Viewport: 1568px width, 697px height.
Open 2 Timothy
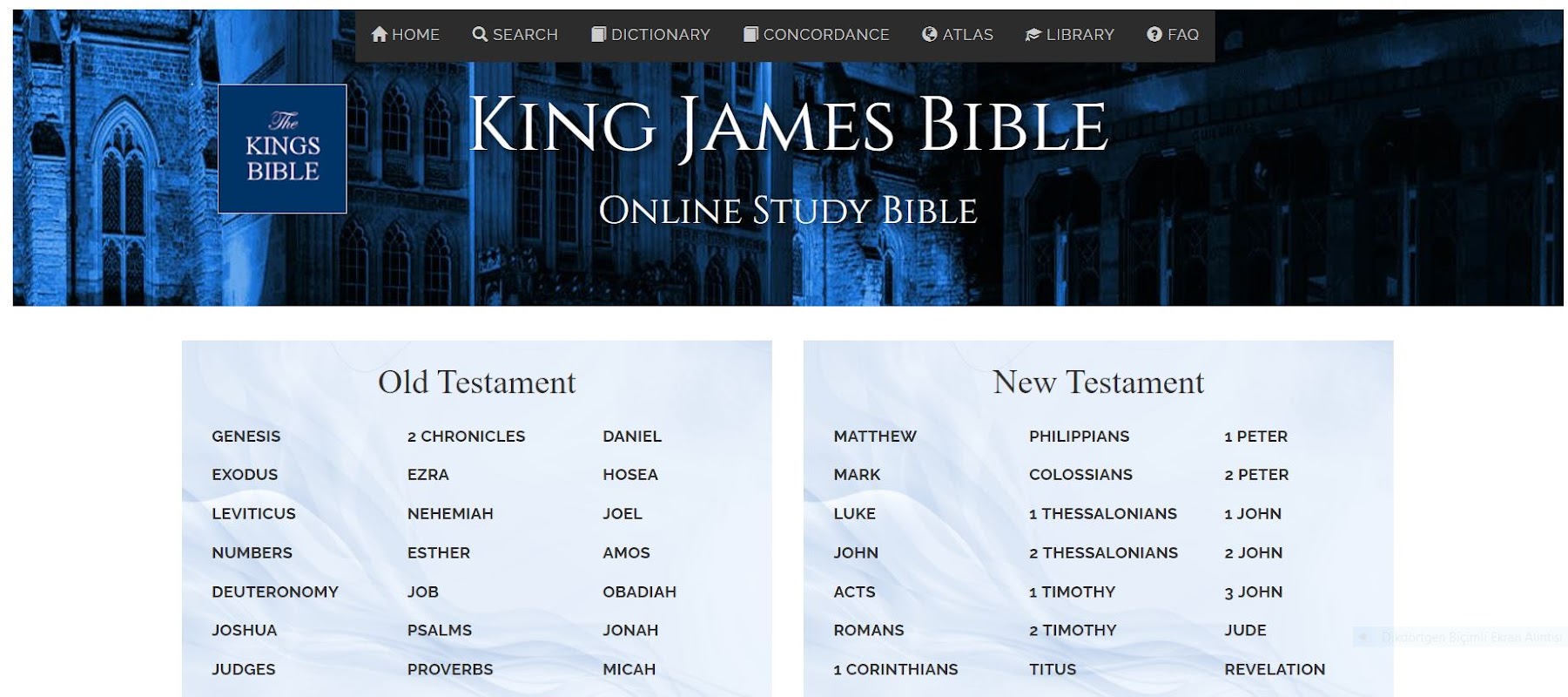(1073, 631)
